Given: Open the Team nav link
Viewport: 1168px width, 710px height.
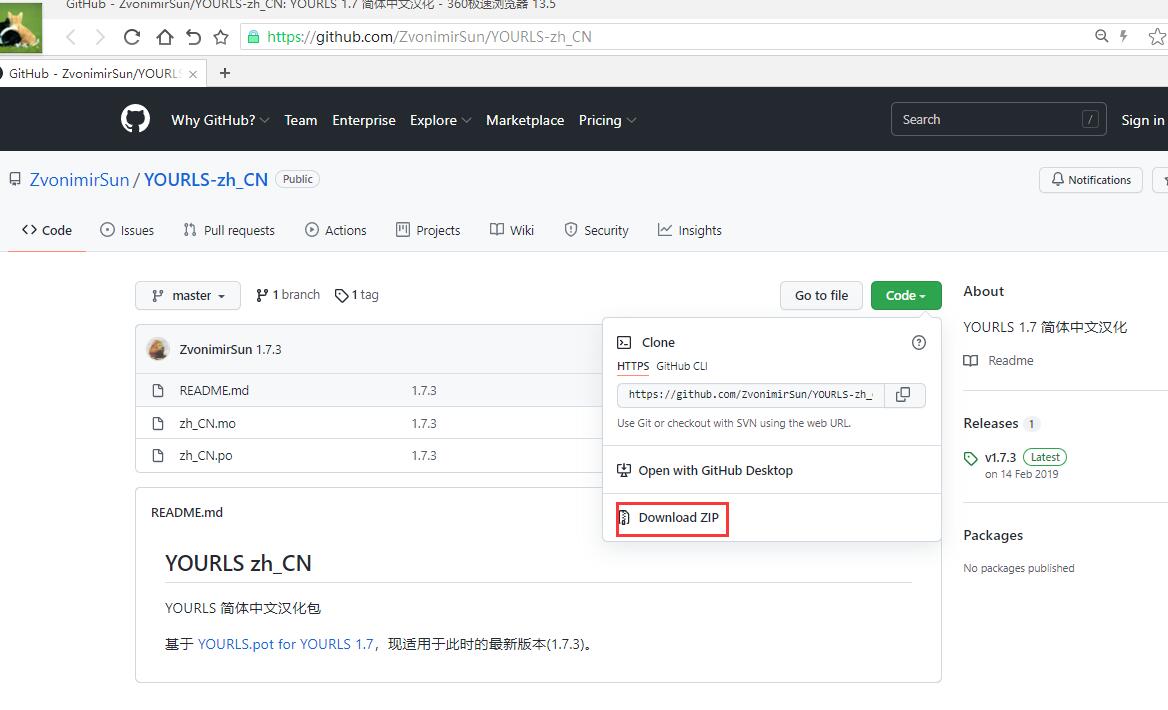Looking at the screenshot, I should pos(301,120).
